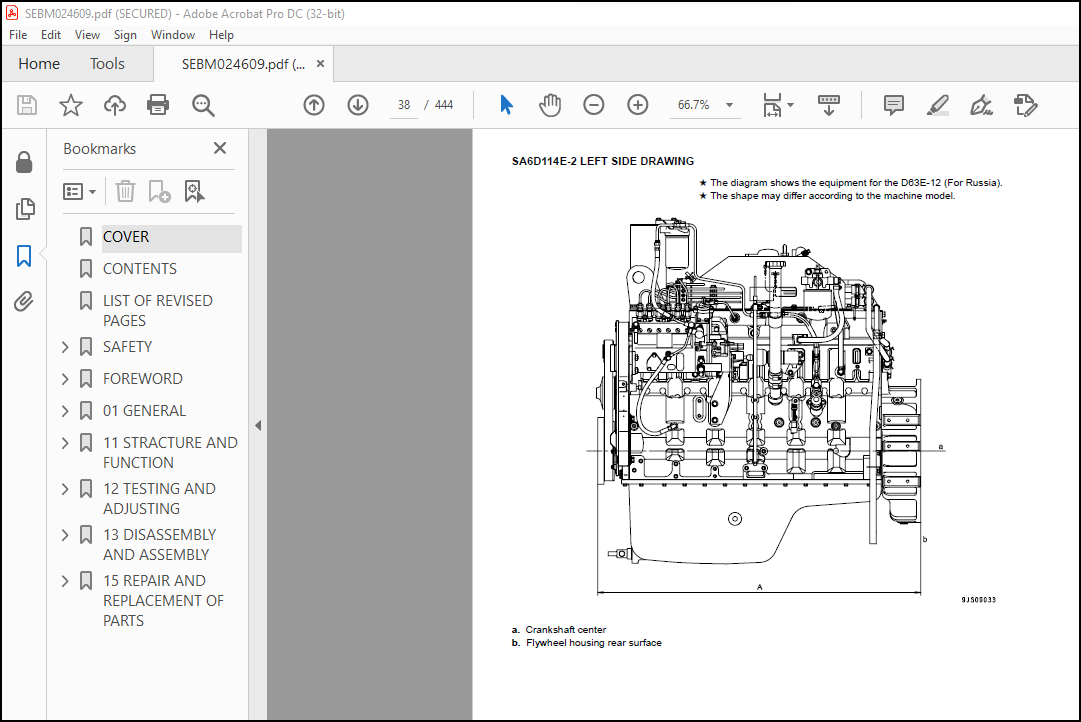Select 13 DISASSEMBLY AND ASSEMBLY bookmark label
Viewport: 1081px width, 722px height.
coord(159,545)
